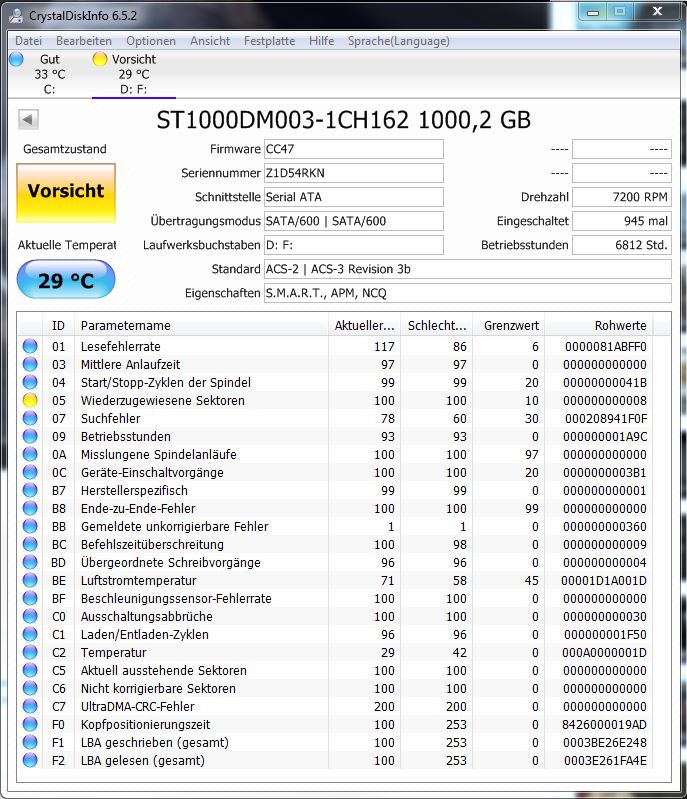
Task: Click the blue status orb for Mittlere Anlaufzeit
Action: [x=30, y=364]
